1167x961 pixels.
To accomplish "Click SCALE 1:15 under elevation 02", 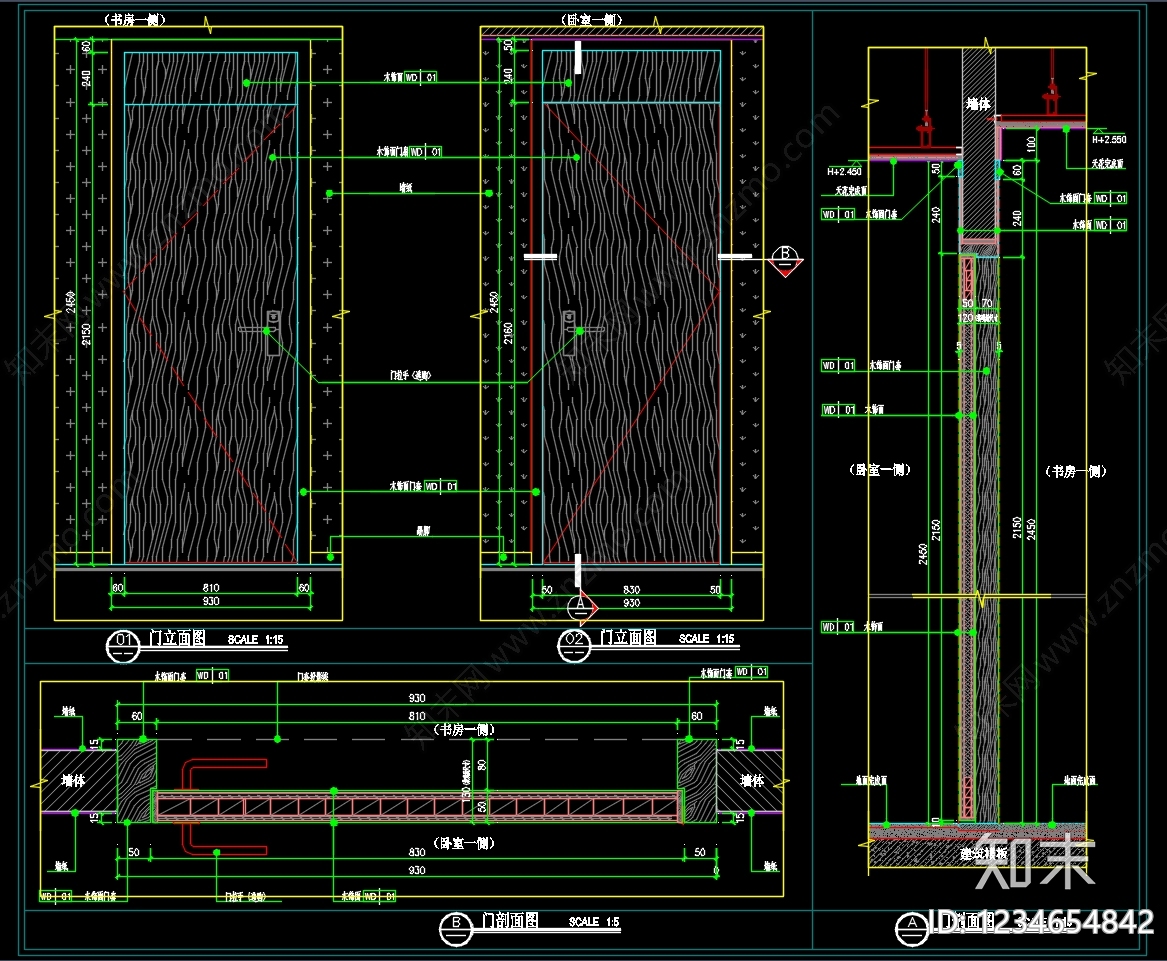I will coord(706,639).
